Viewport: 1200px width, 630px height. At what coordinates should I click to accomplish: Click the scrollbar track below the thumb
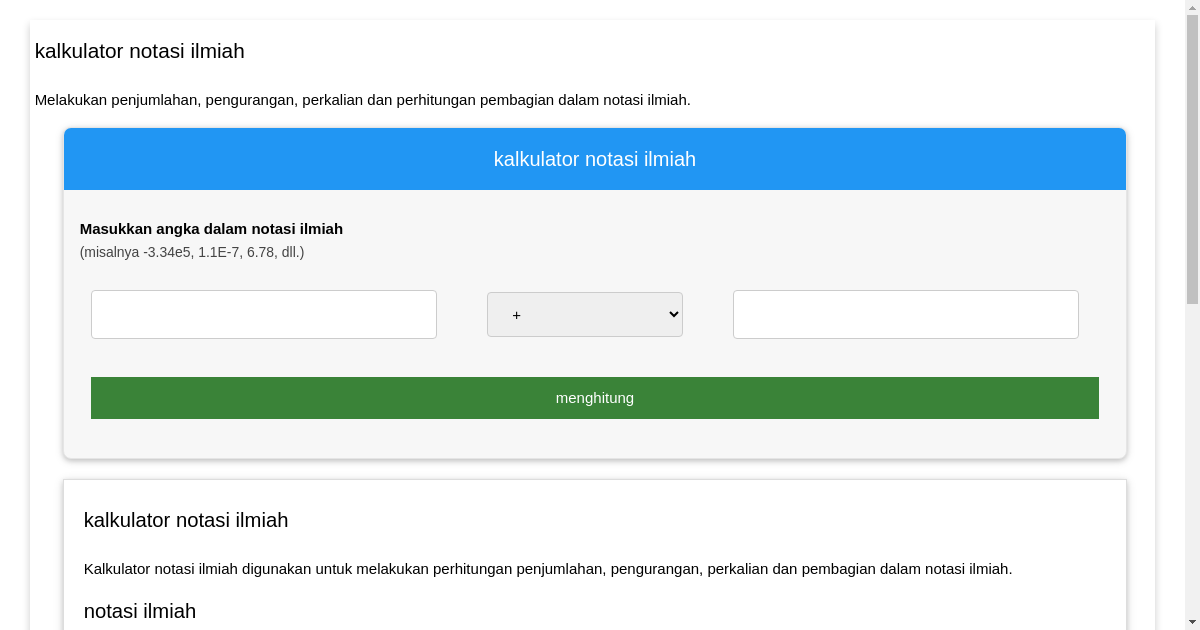1192,450
